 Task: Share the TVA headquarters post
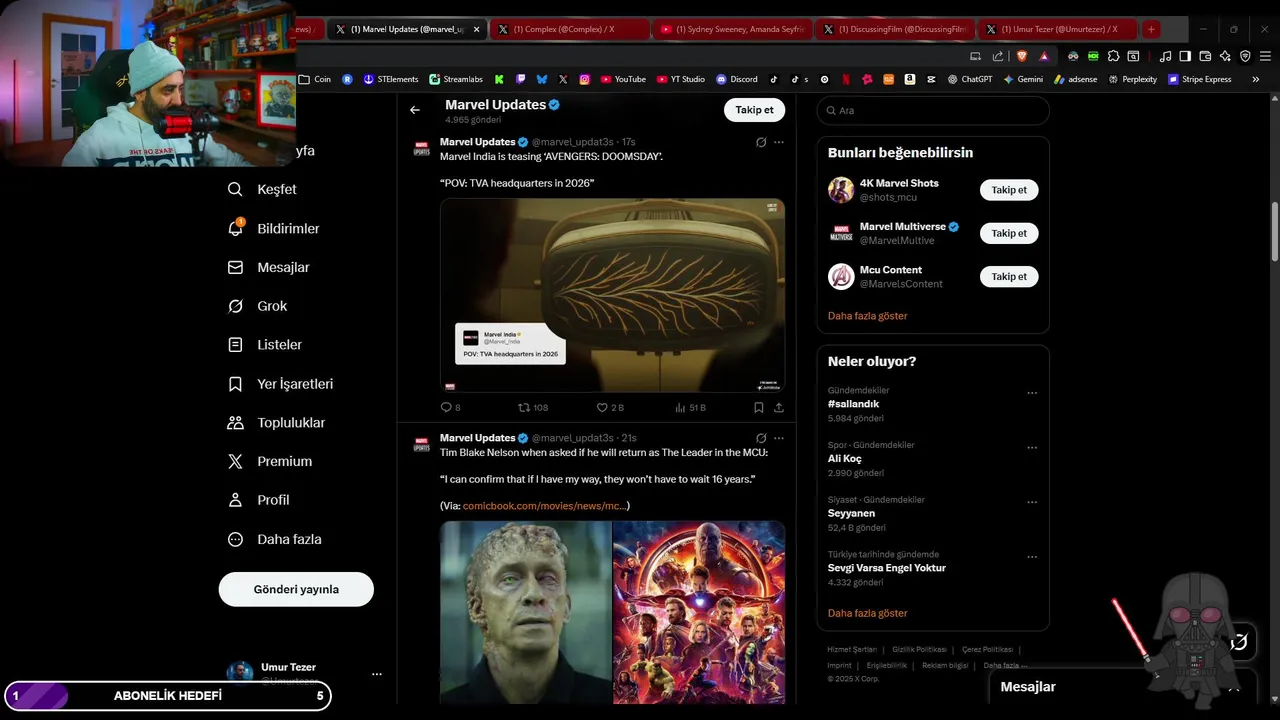(x=779, y=407)
